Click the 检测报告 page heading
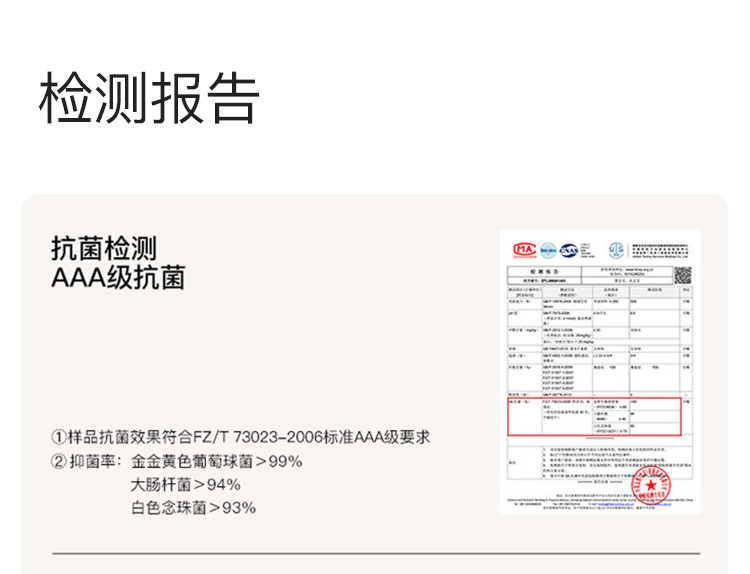The height and width of the screenshot is (574, 750). click(x=149, y=98)
